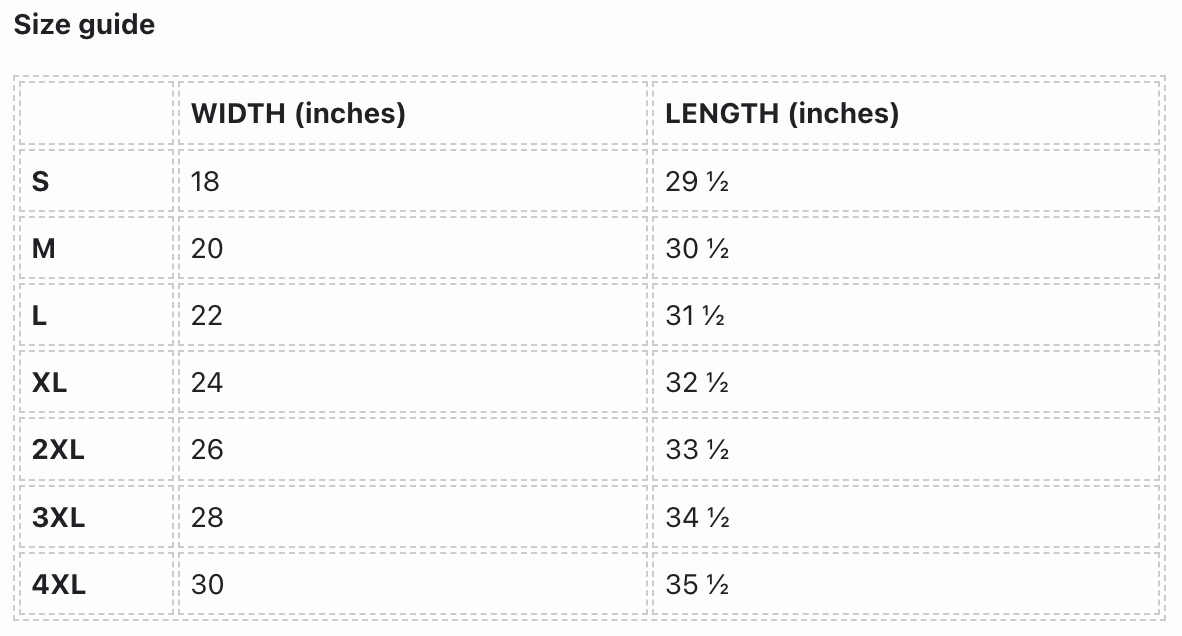The image size is (1182, 636).
Task: Click the width value 24
Action: (207, 382)
